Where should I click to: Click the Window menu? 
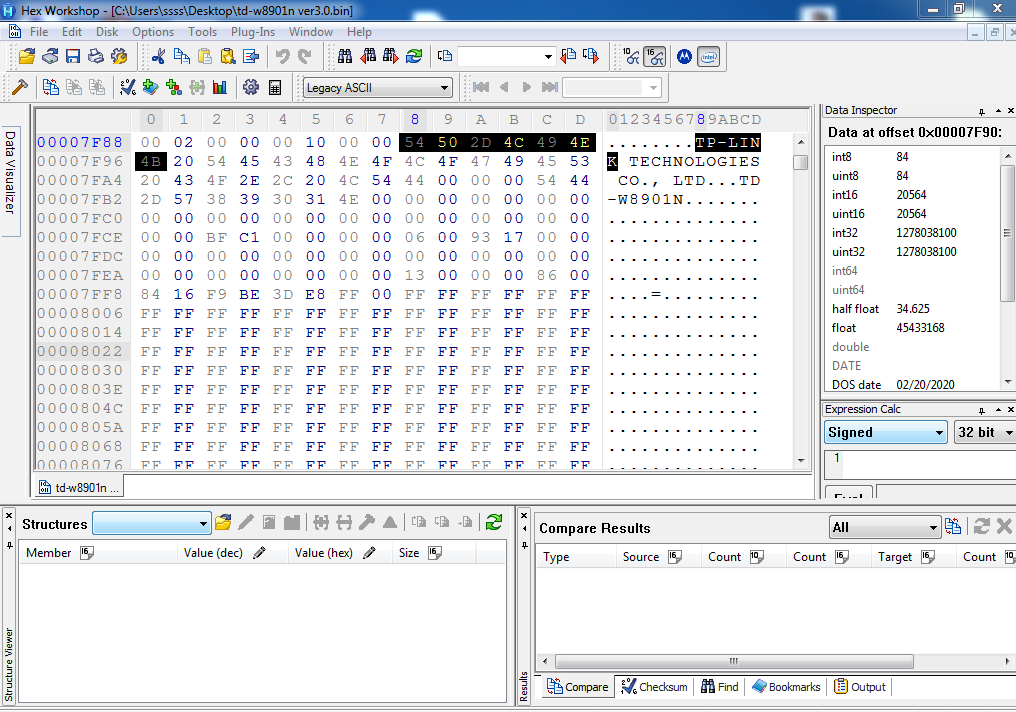[310, 32]
